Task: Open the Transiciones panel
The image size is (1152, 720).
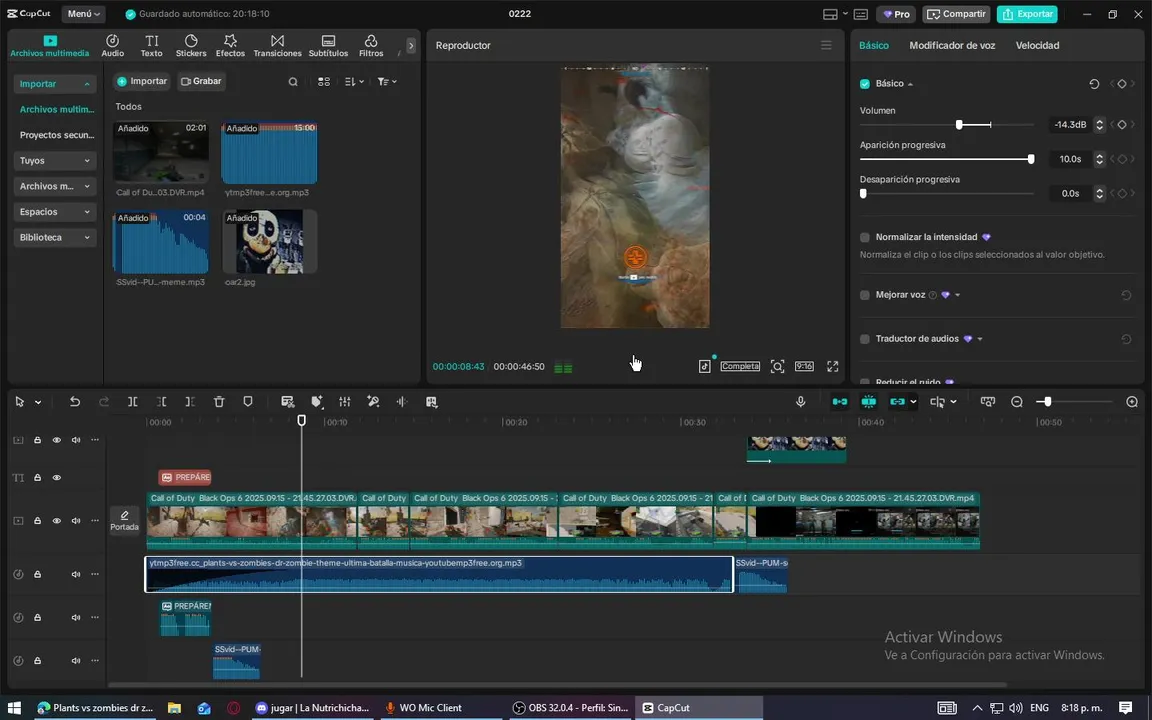Action: click(x=277, y=46)
